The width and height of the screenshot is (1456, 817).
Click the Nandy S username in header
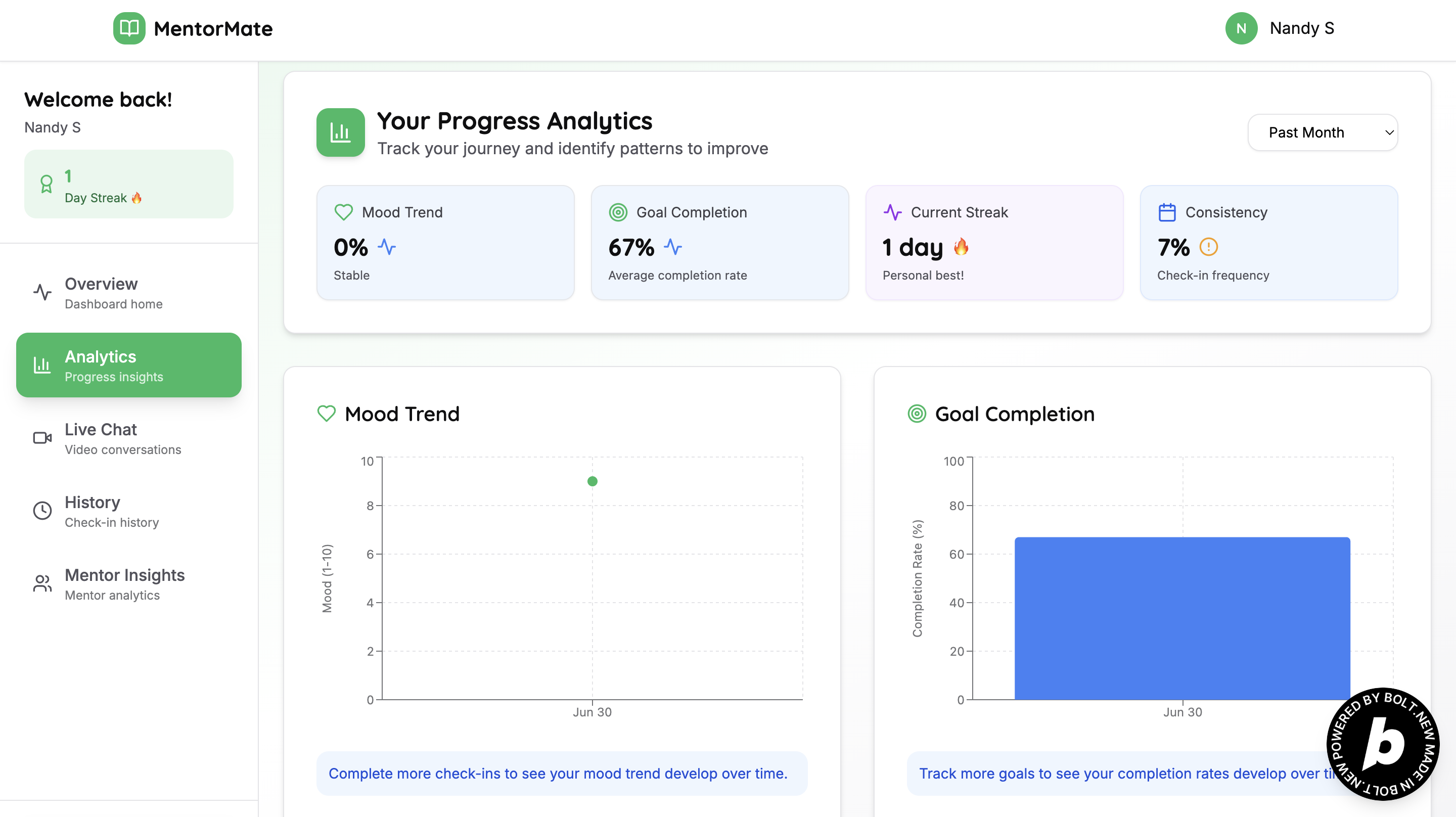pos(1301,28)
